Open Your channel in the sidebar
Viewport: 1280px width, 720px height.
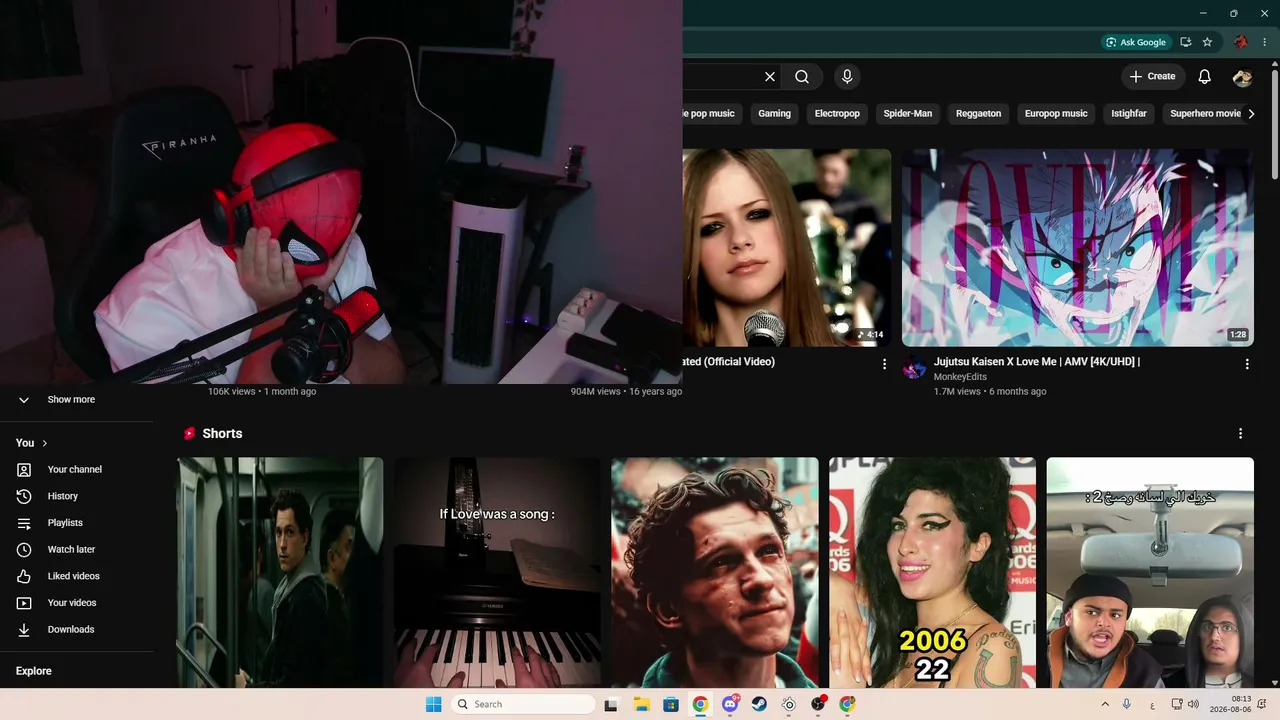pyautogui.click(x=77, y=470)
